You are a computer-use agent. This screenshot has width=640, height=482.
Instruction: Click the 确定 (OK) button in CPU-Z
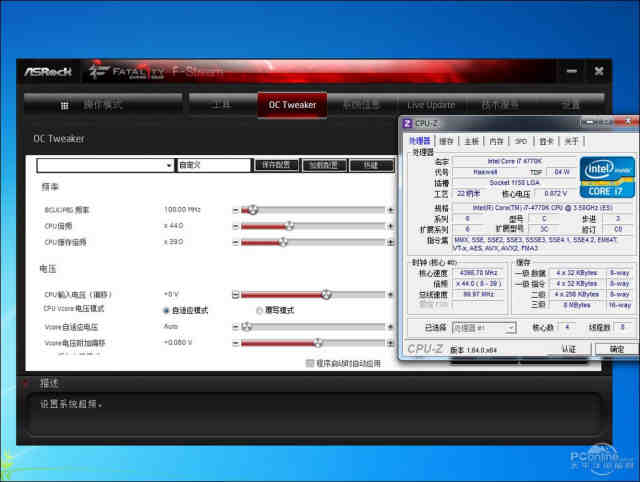[x=616, y=349]
